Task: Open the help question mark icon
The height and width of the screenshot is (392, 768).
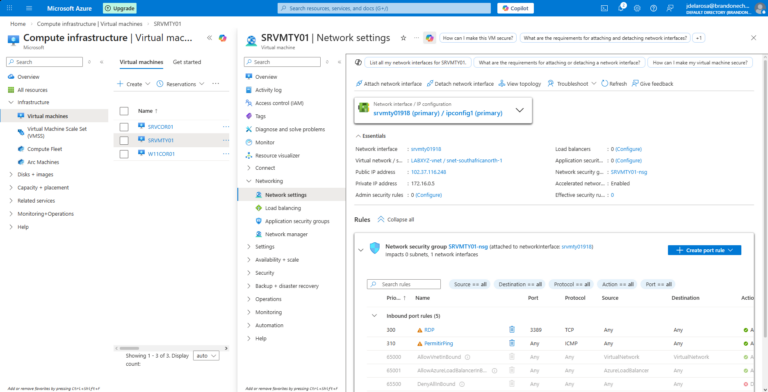Action: tap(653, 8)
